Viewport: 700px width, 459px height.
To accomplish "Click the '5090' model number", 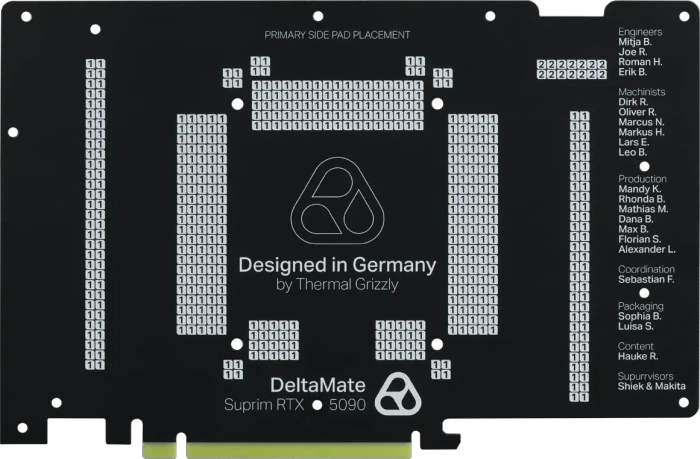I will tap(347, 405).
